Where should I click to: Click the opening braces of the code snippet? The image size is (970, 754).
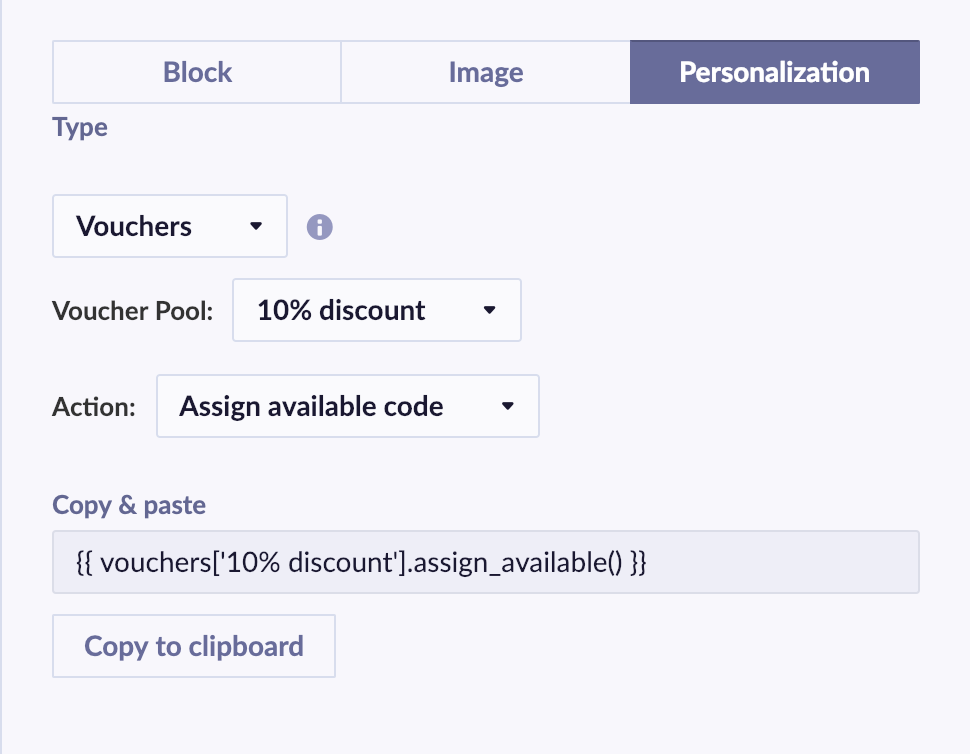[84, 563]
